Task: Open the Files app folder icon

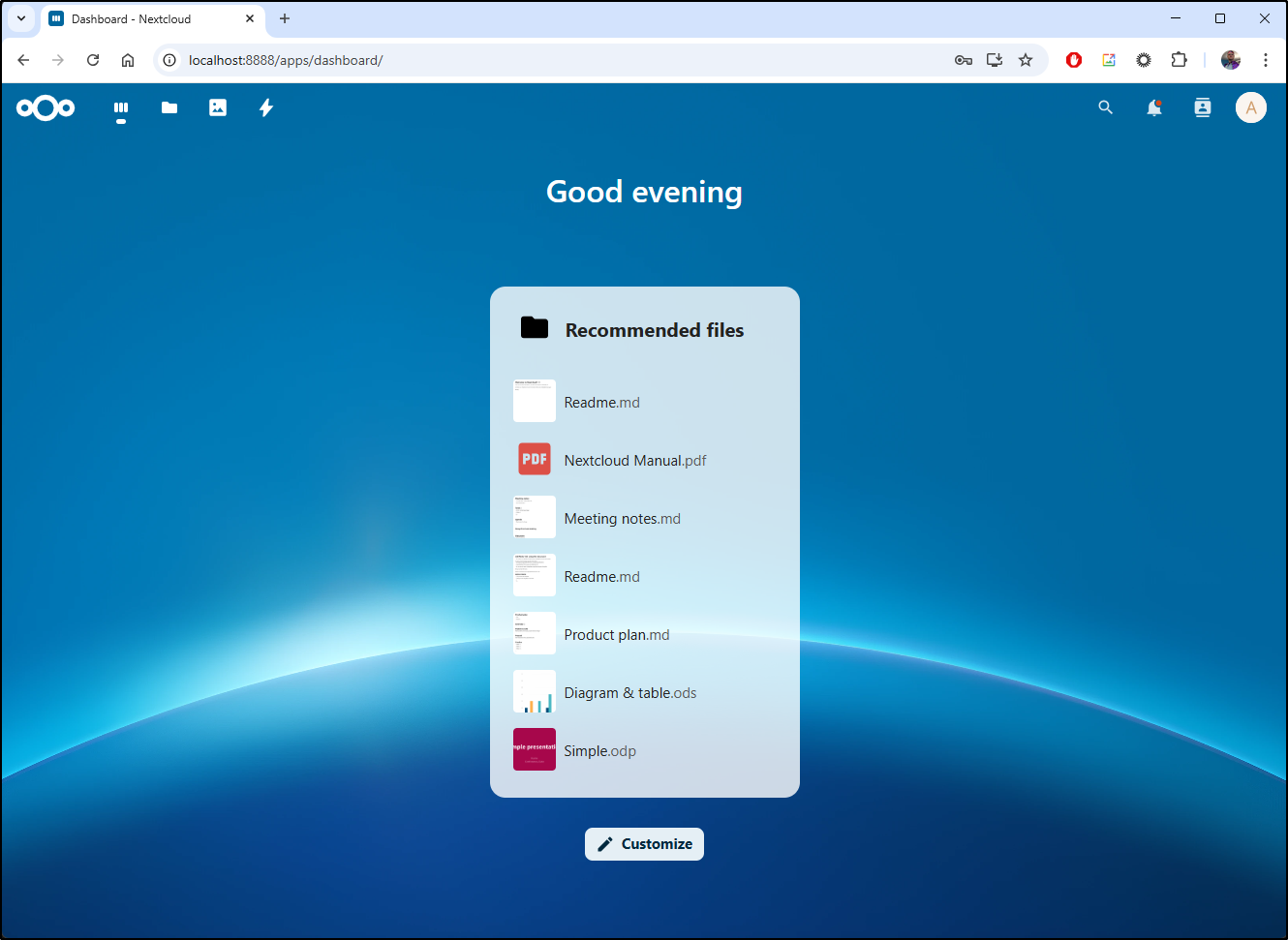Action: pos(169,107)
